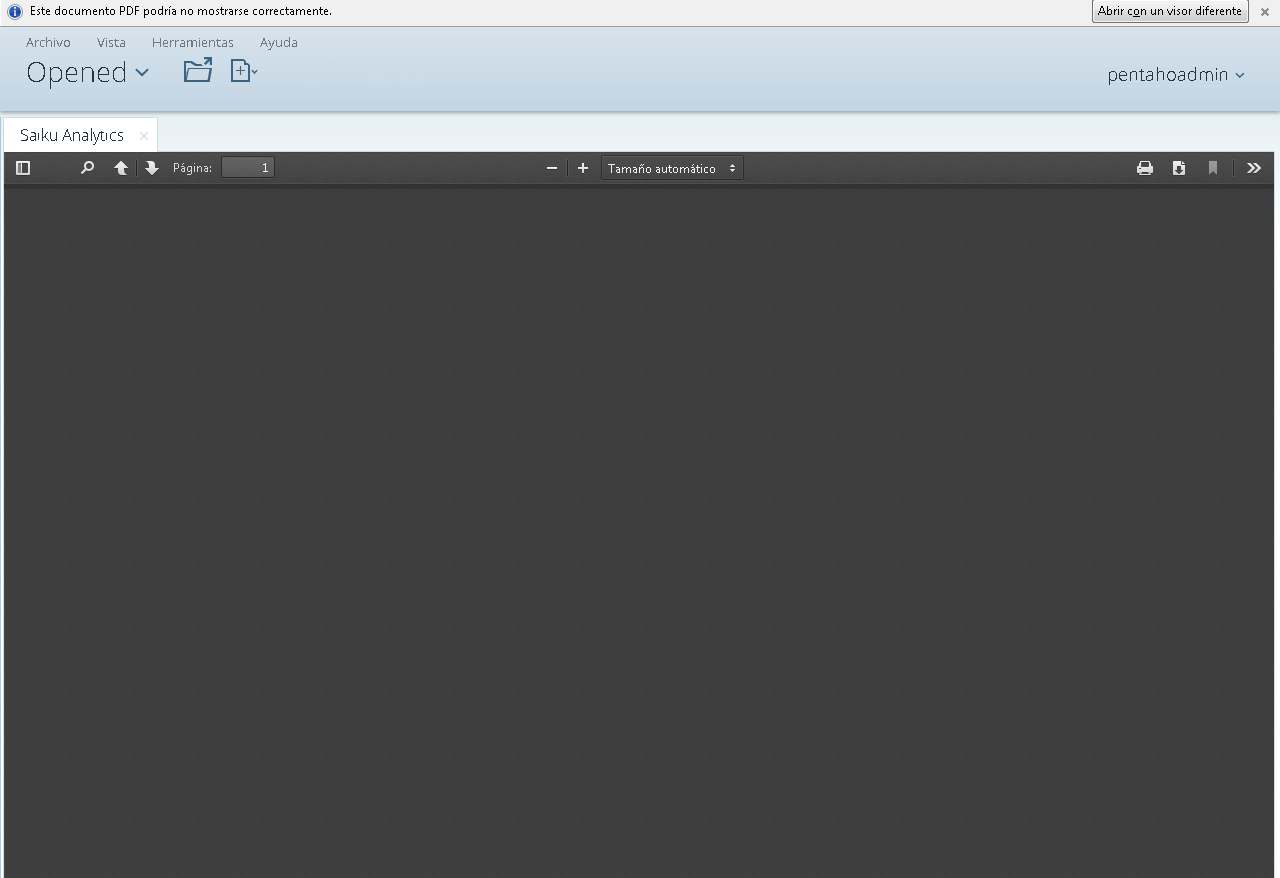Click the open folder icon

198,70
